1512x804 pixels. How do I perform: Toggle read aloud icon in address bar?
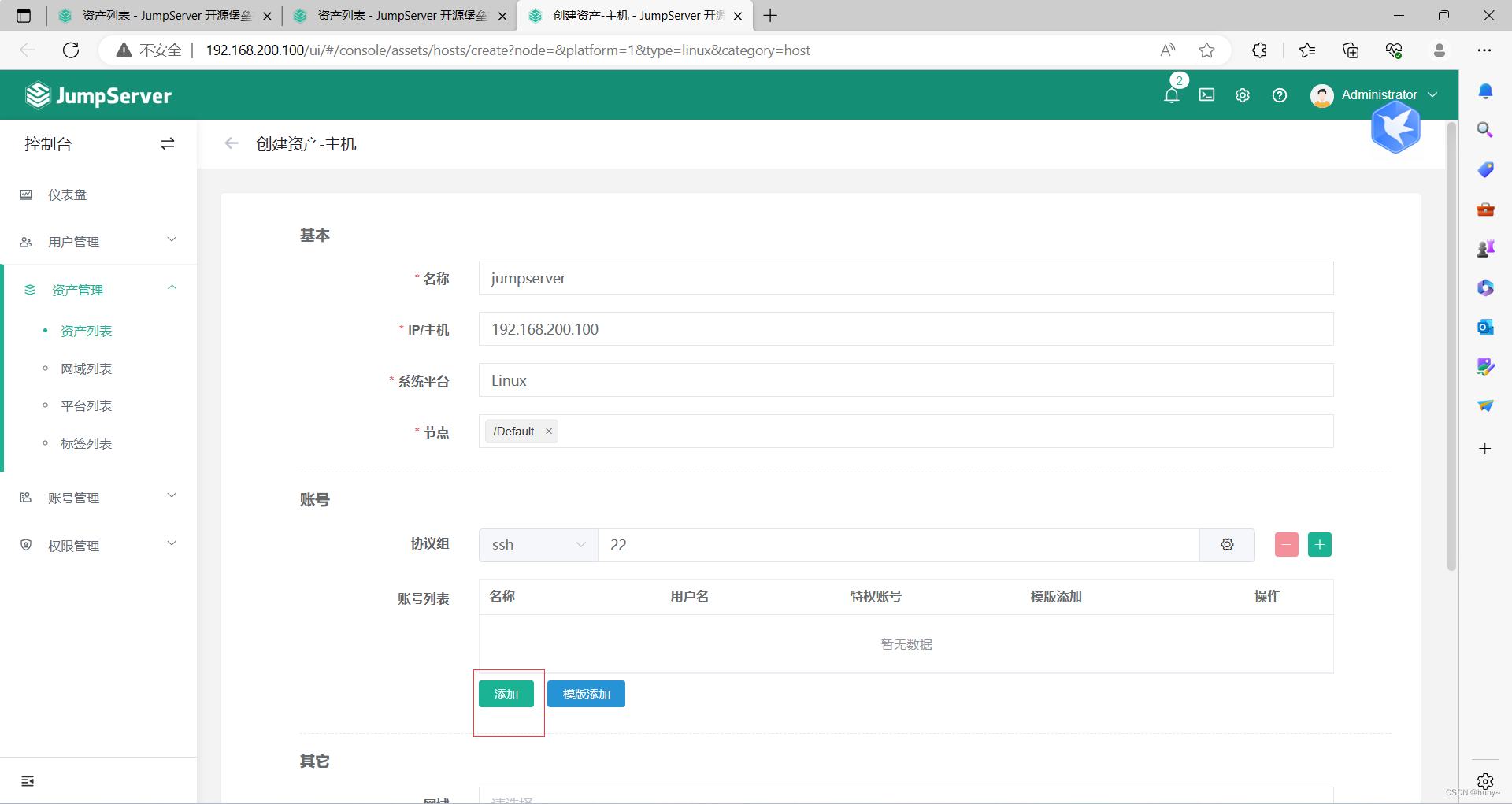click(x=1168, y=50)
